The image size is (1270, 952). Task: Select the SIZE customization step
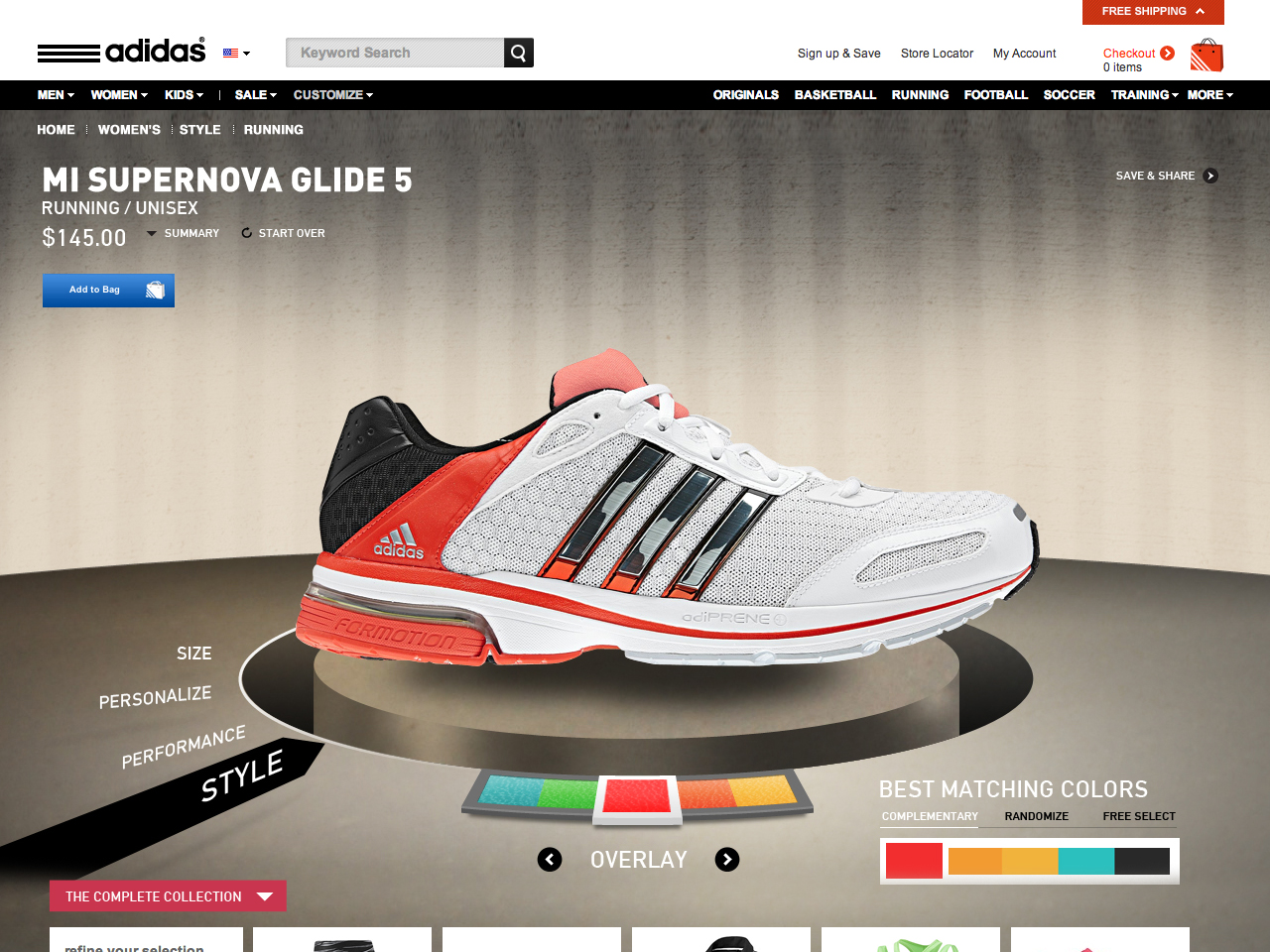[194, 654]
